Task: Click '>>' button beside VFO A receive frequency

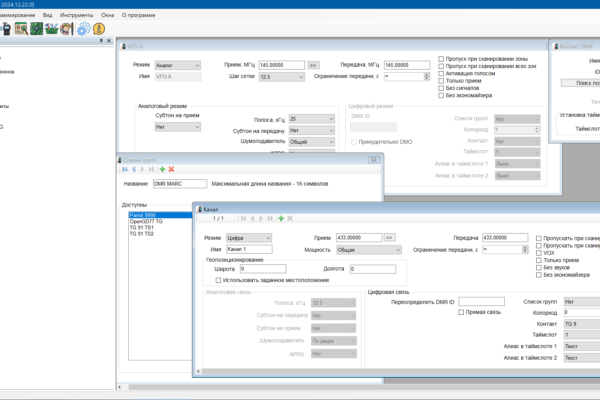Action: click(x=313, y=64)
